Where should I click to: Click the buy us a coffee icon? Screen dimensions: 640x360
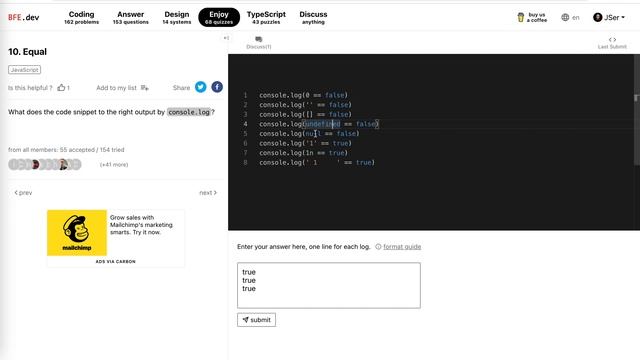click(x=520, y=17)
